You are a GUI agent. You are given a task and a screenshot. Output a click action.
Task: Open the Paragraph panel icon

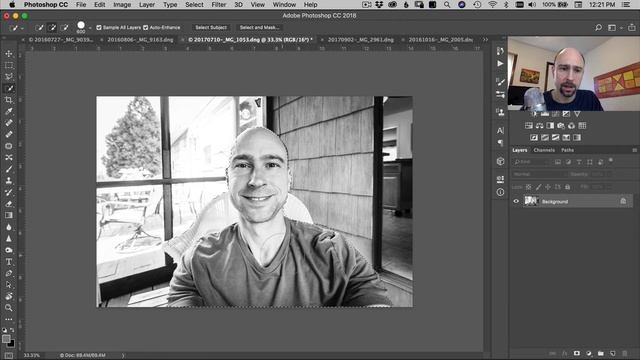pyautogui.click(x=500, y=142)
